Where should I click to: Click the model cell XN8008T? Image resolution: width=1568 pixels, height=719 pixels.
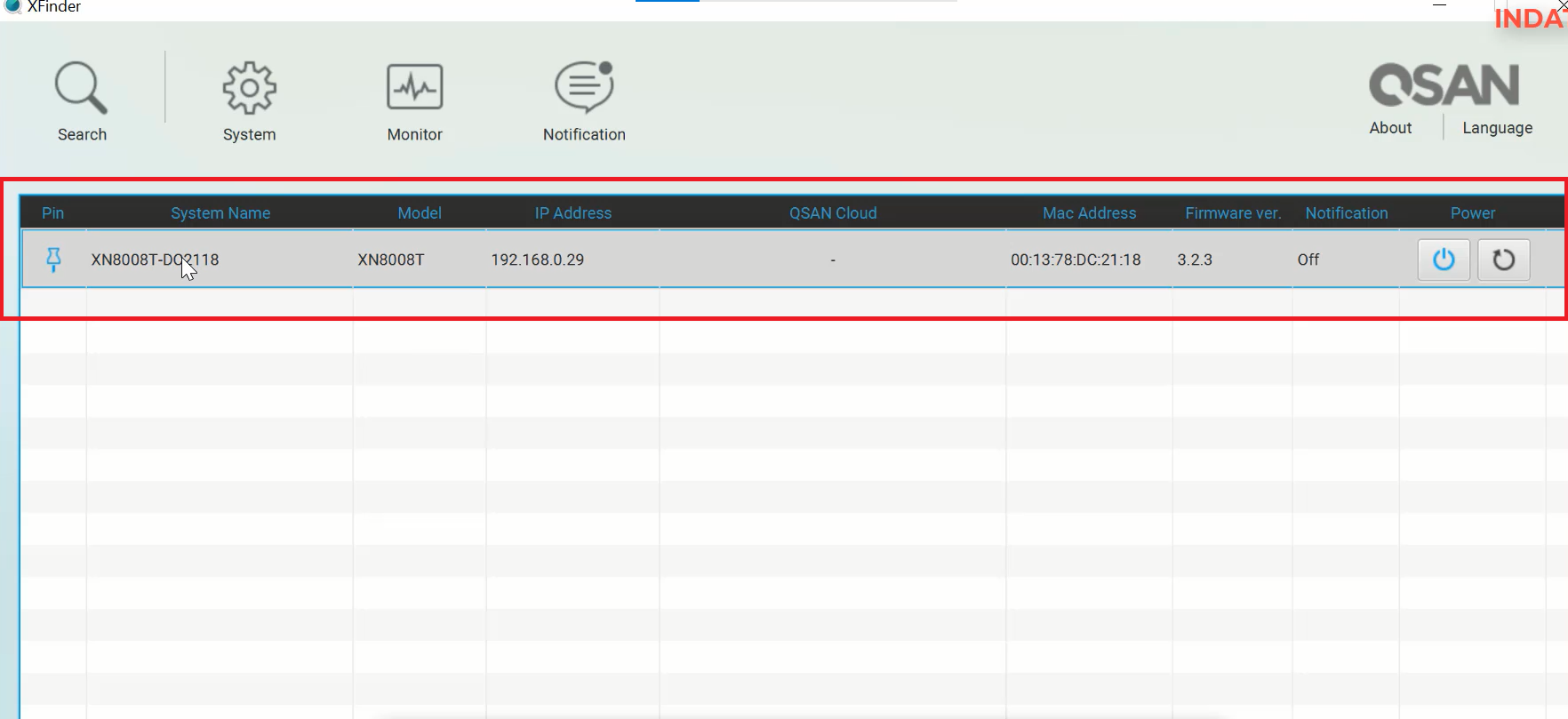(x=391, y=260)
